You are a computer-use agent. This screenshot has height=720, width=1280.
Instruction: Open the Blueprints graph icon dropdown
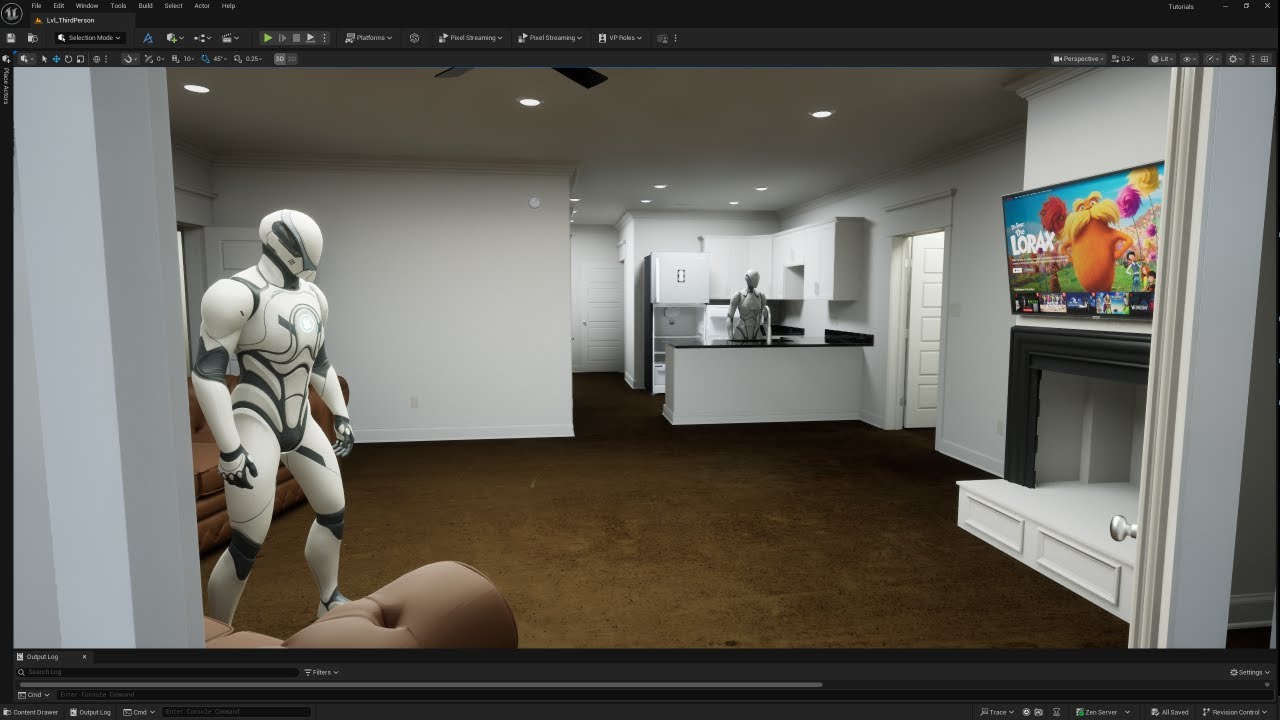pyautogui.click(x=203, y=38)
